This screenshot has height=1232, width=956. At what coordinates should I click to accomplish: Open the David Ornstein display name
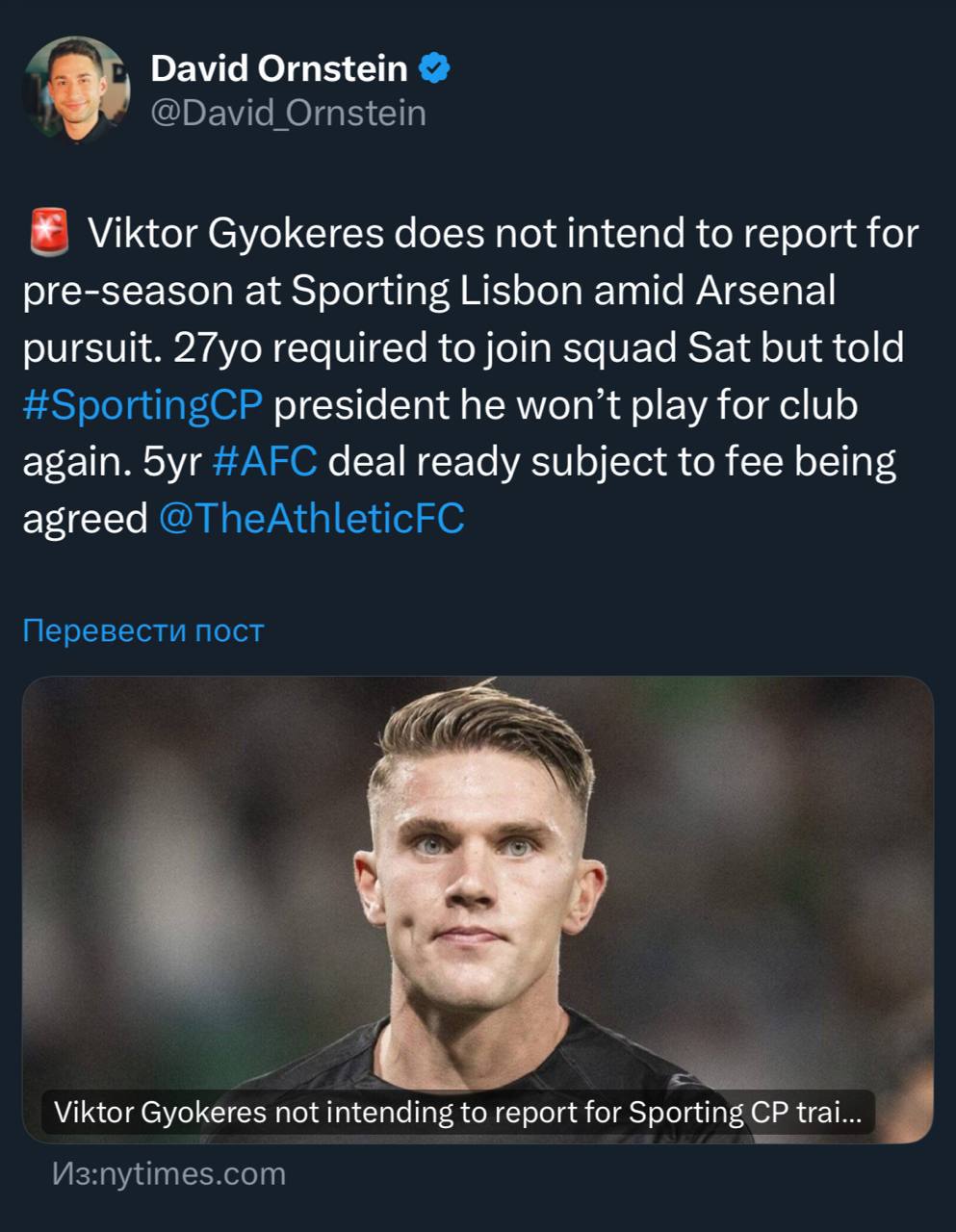[x=279, y=68]
